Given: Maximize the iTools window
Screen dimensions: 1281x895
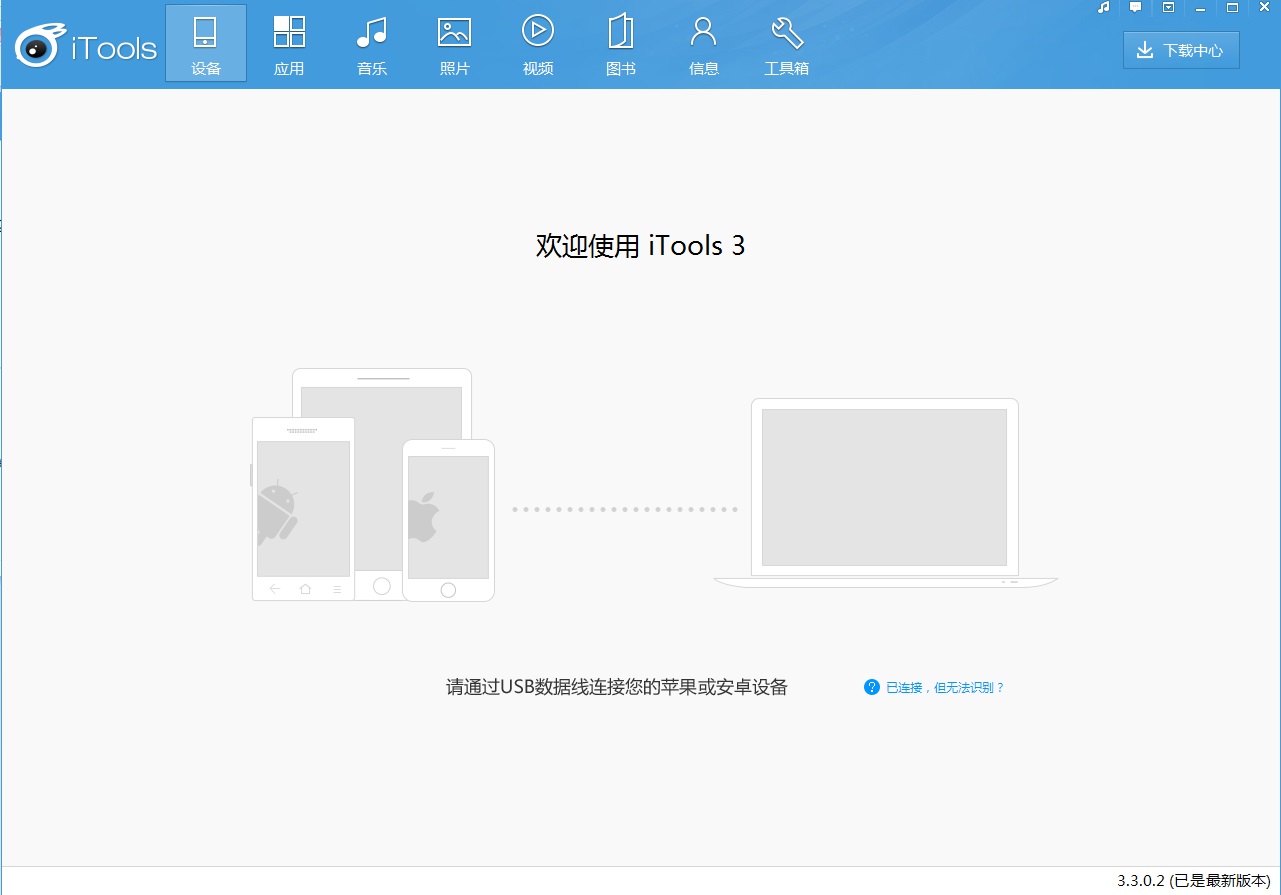Looking at the screenshot, I should [1232, 7].
